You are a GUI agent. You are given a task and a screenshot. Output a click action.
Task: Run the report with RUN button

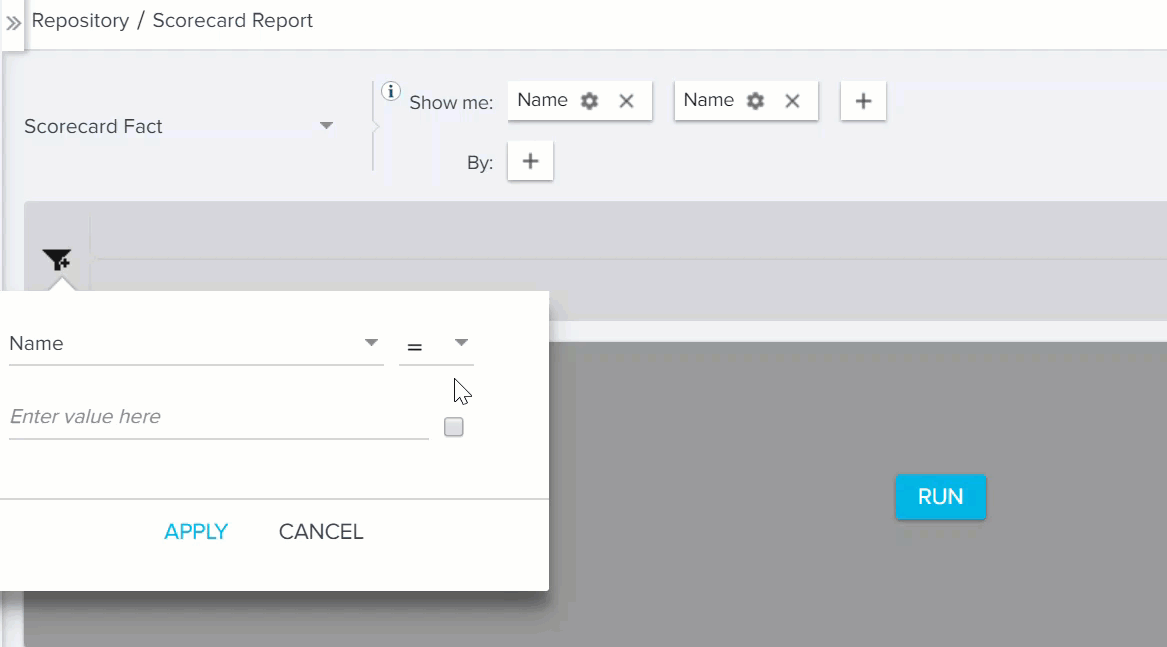[x=941, y=497]
